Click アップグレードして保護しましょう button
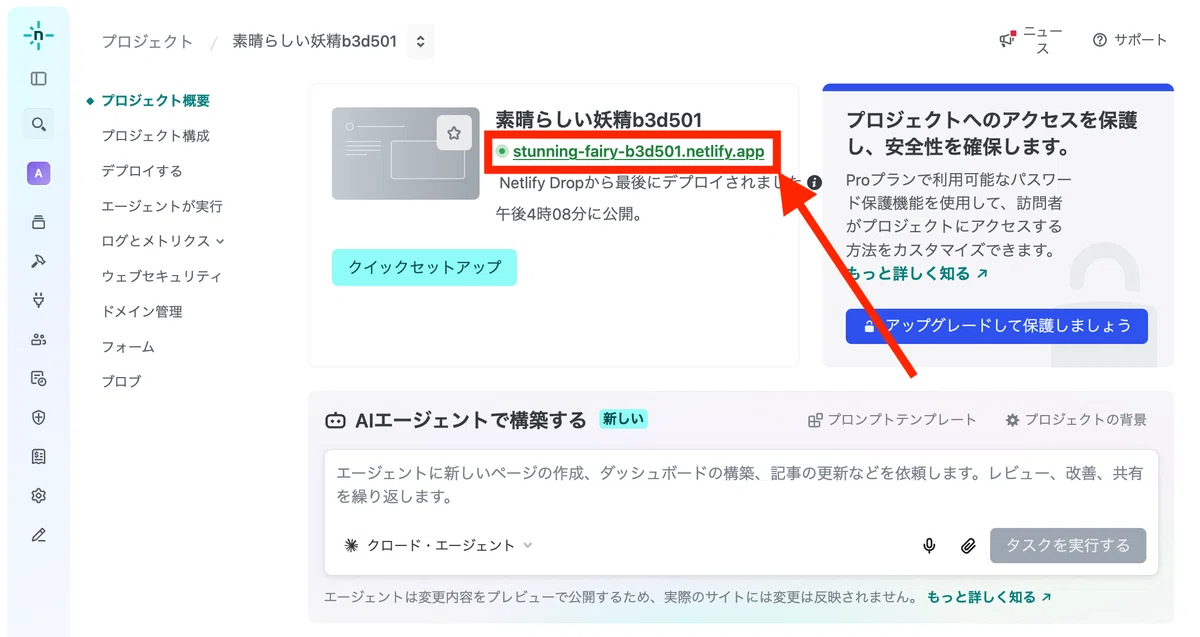Image resolution: width=1200 pixels, height=637 pixels. coord(996,326)
